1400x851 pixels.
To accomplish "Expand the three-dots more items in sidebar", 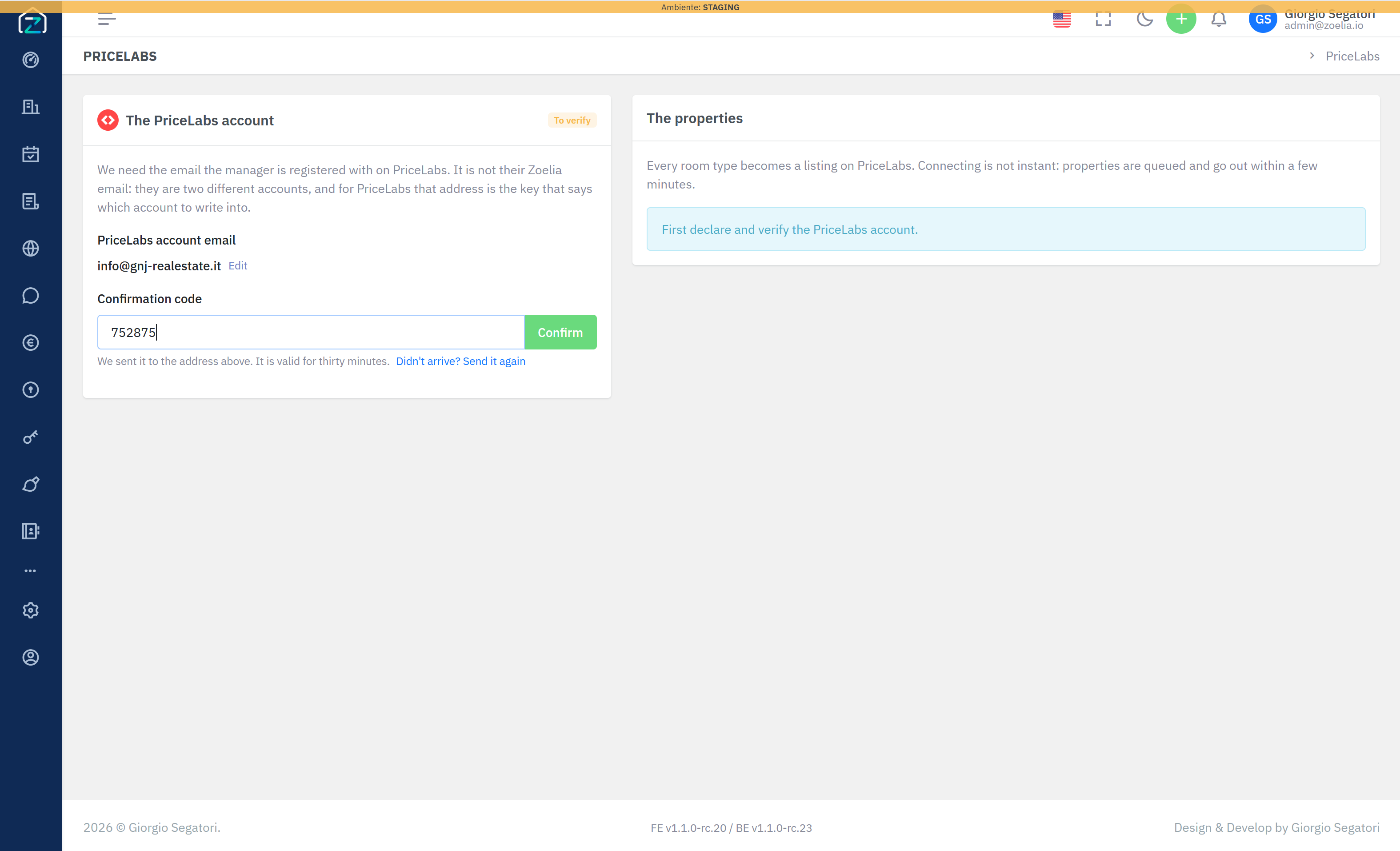I will (x=31, y=570).
